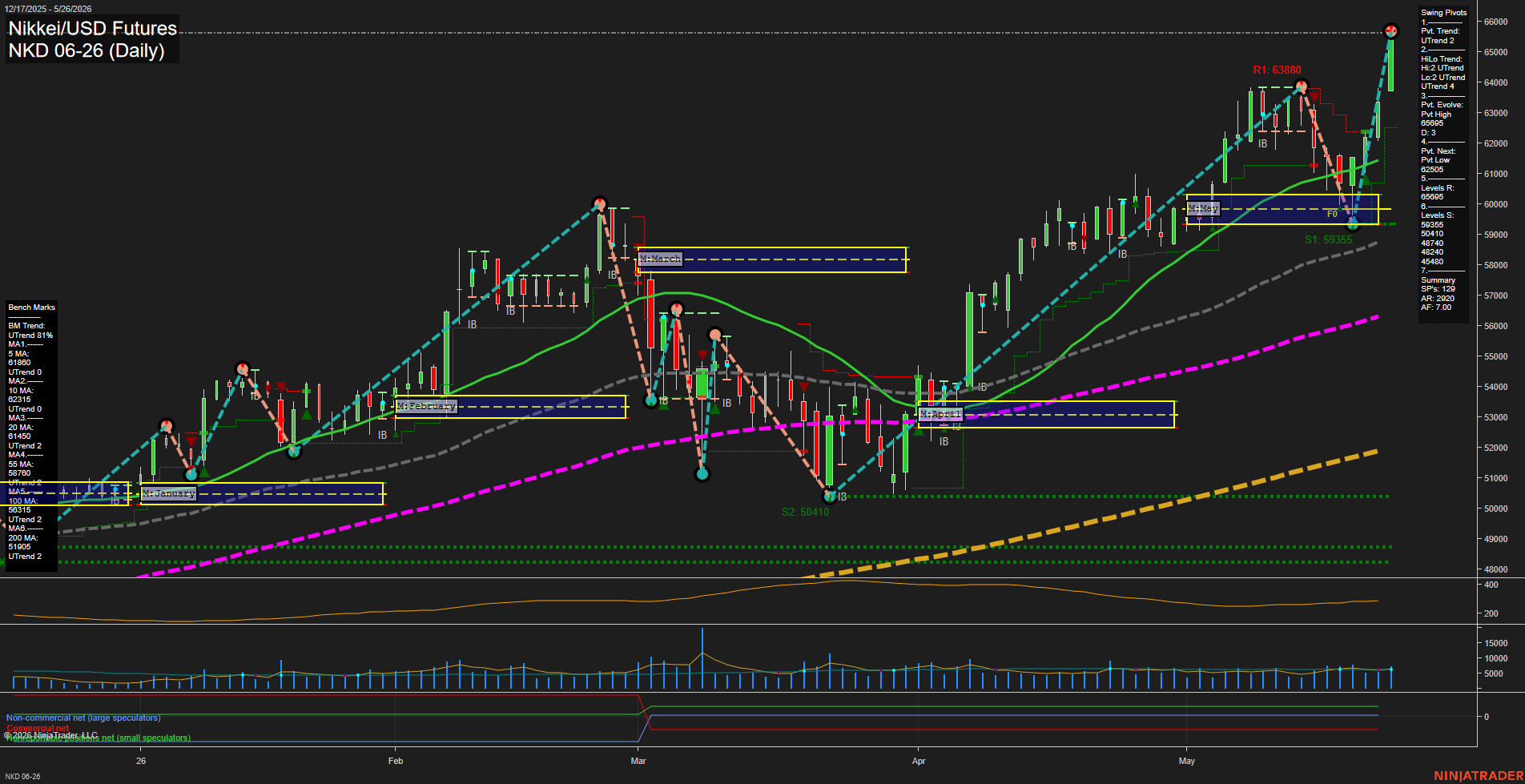Click the 10 MA value 62315
The height and width of the screenshot is (784, 1525).
(x=19, y=400)
